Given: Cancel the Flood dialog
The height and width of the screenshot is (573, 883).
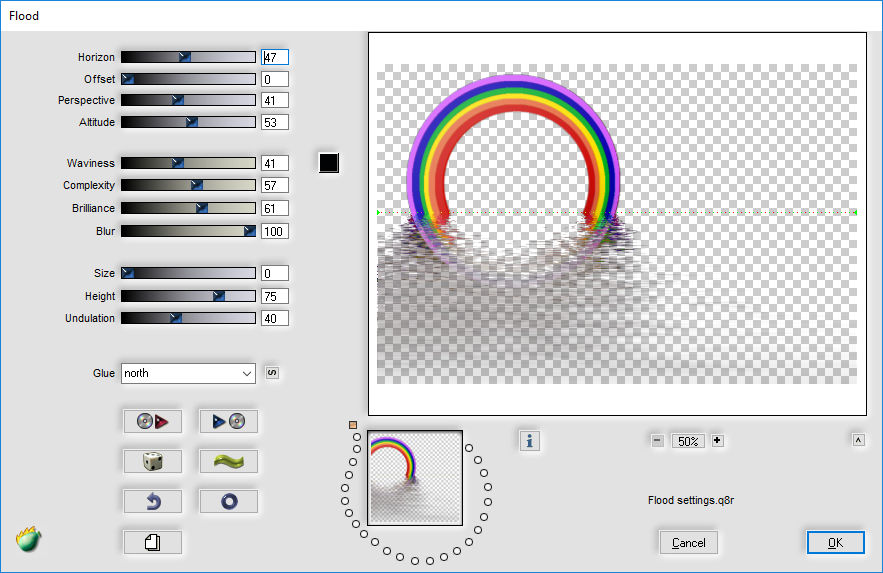Looking at the screenshot, I should tap(688, 543).
